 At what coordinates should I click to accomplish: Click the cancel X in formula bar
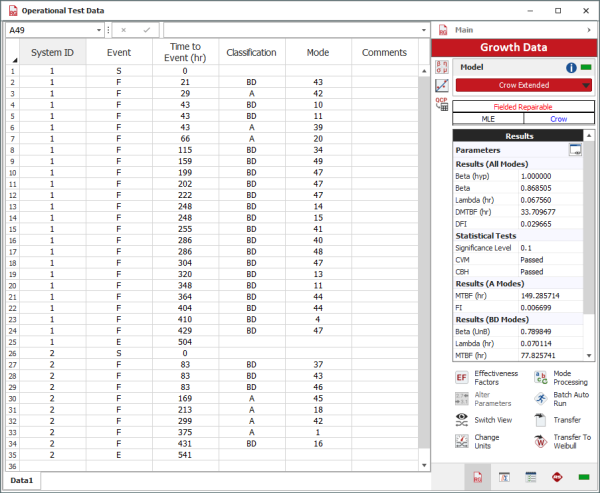tap(123, 30)
